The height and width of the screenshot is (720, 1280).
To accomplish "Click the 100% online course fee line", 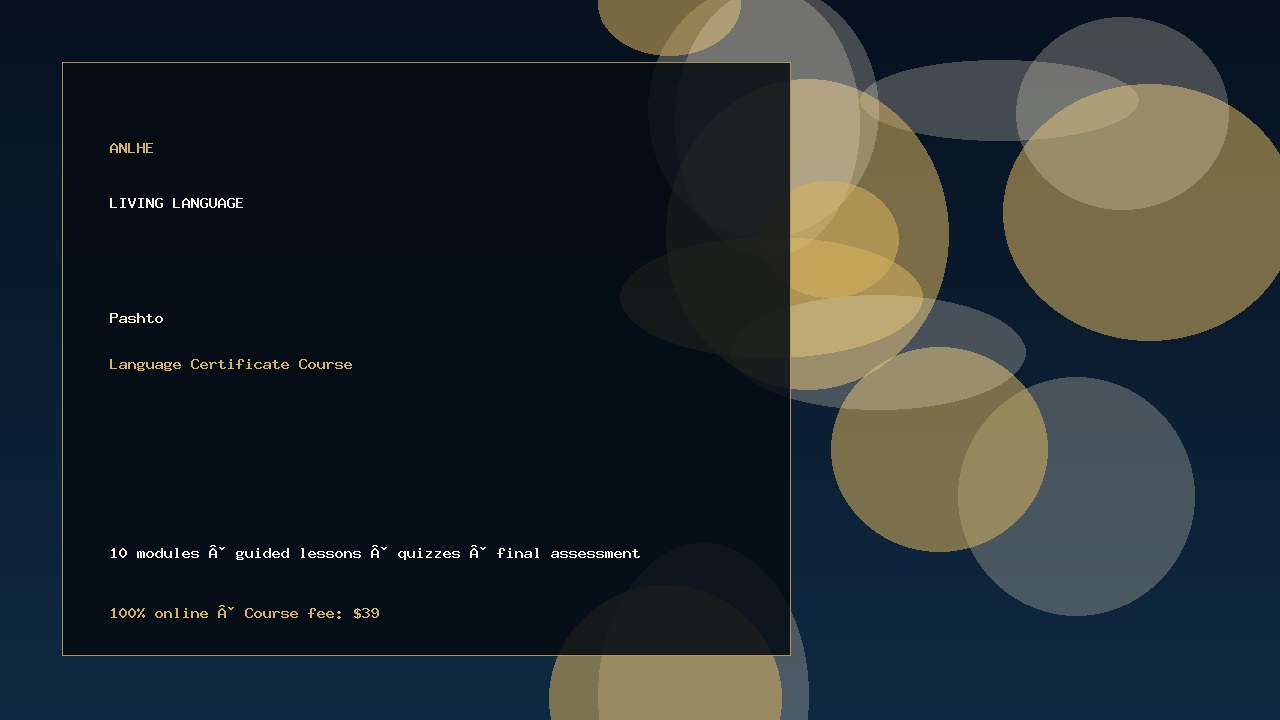I will [244, 613].
